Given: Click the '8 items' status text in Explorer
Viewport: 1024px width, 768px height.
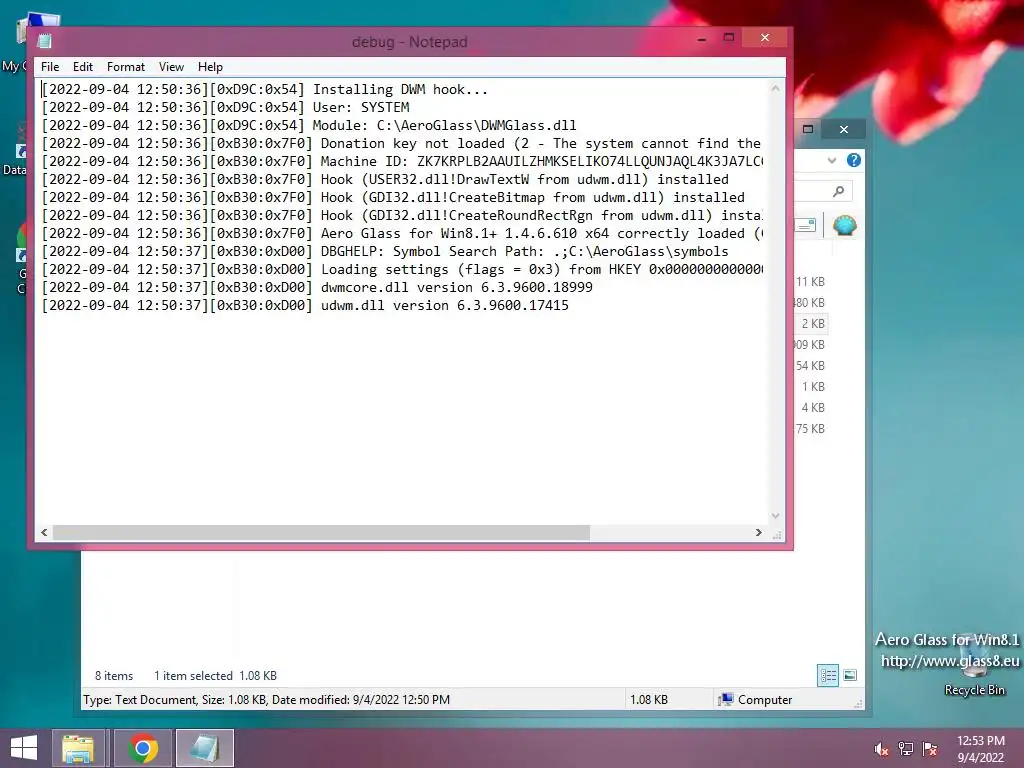Looking at the screenshot, I should tap(114, 676).
